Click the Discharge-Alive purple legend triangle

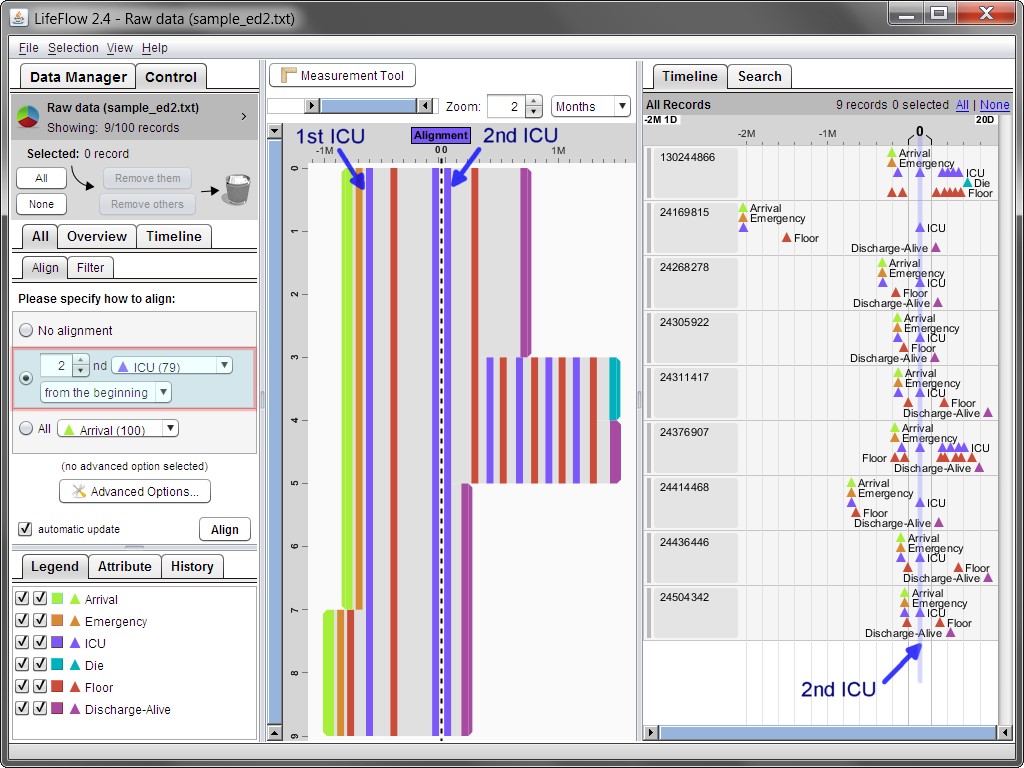[75, 709]
